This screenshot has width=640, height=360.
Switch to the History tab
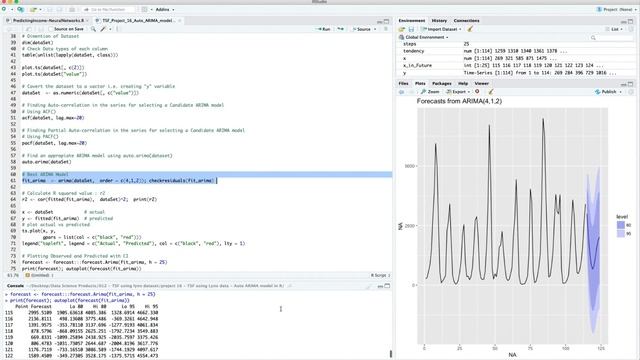tap(439, 20)
